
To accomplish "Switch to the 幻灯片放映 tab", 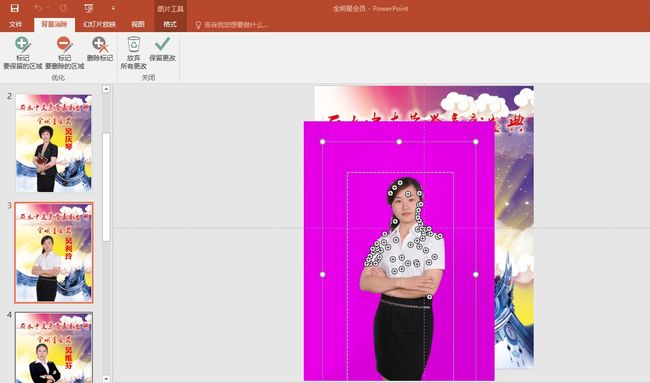I will [x=99, y=24].
